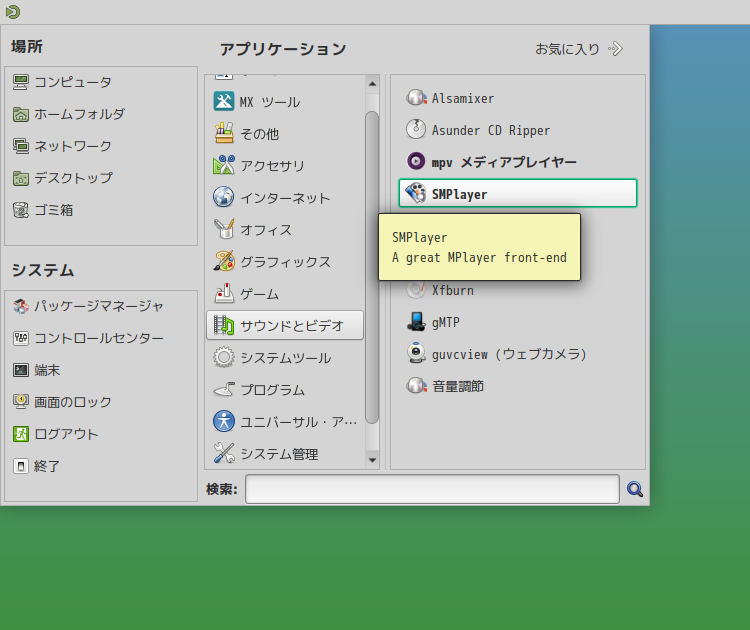Select the インターネット globe icon

(224, 197)
